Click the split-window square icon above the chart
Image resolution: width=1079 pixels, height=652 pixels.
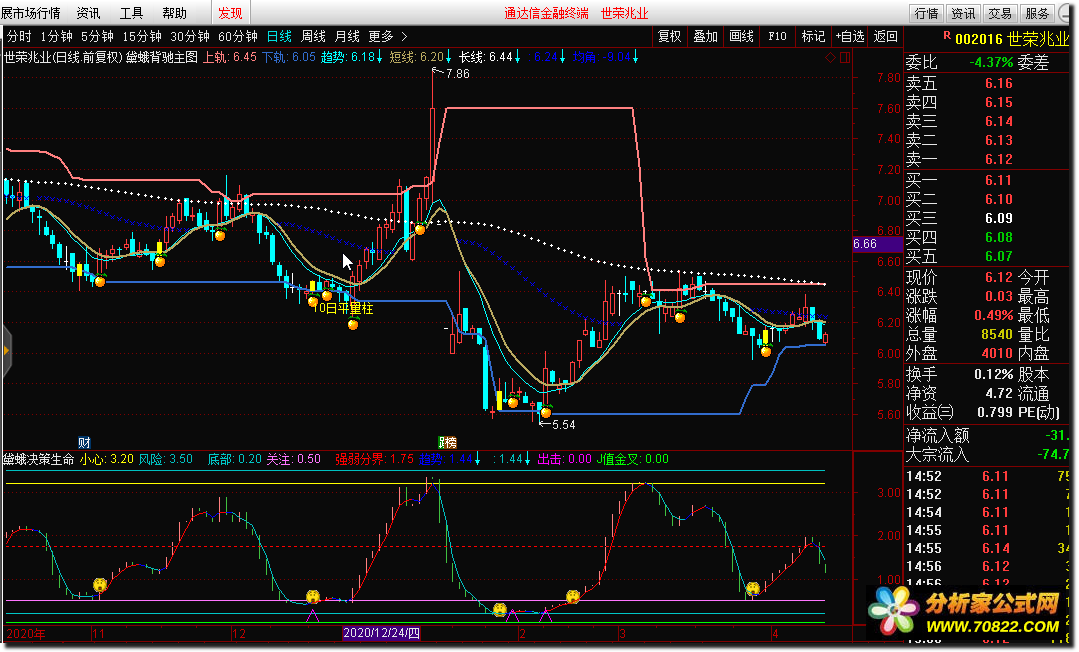pyautogui.click(x=845, y=58)
